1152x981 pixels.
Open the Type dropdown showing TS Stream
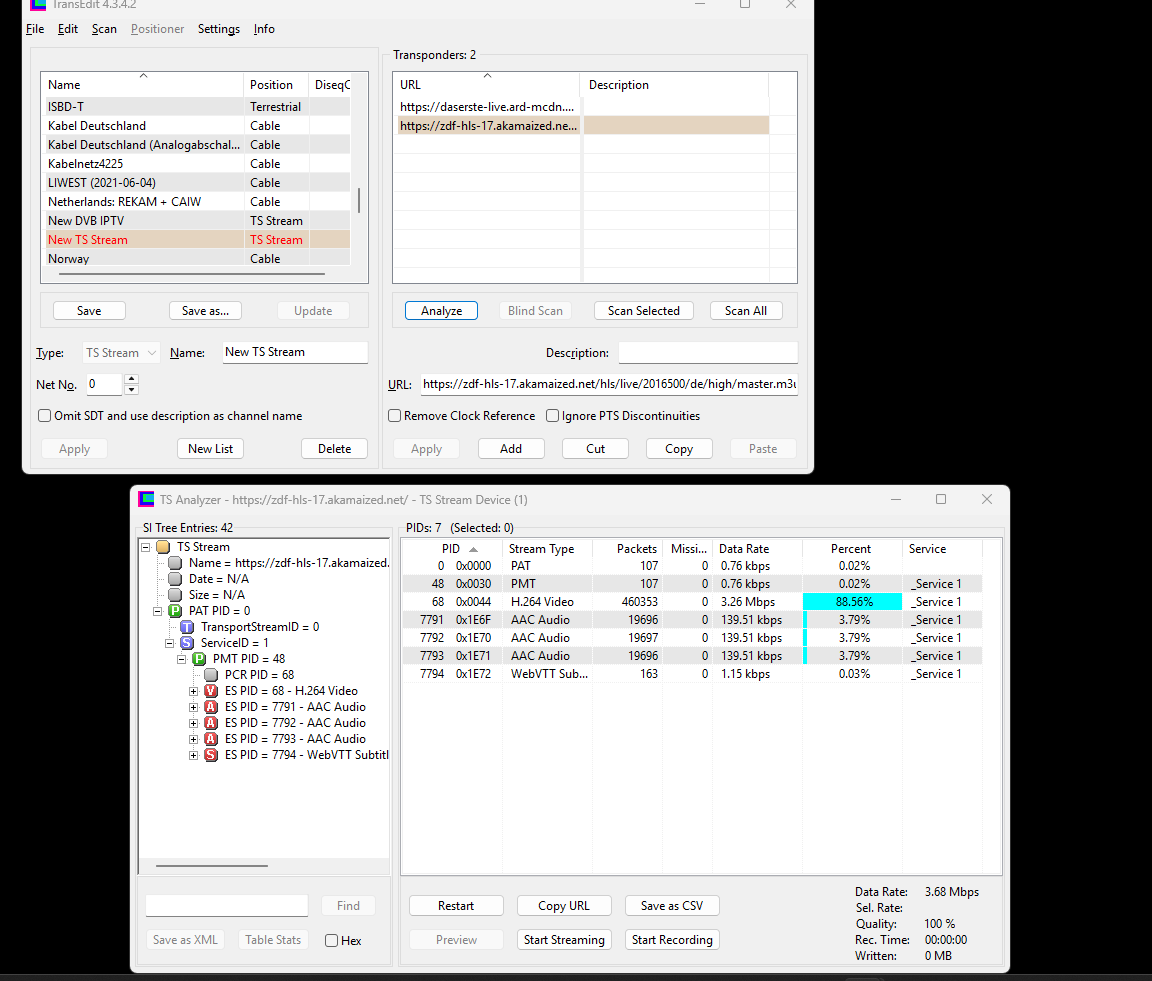click(122, 353)
